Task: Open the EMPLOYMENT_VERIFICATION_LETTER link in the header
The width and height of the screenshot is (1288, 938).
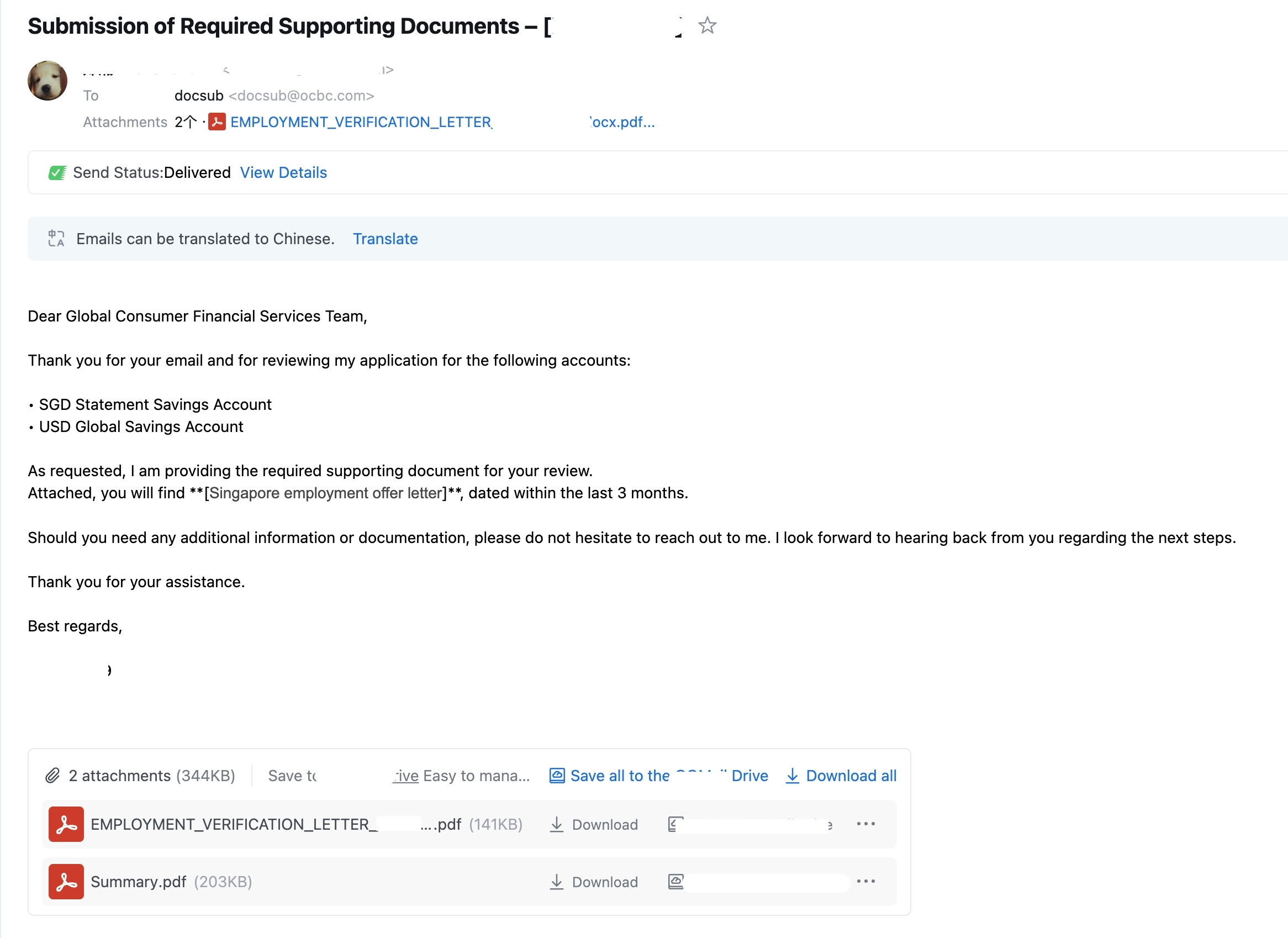Action: pyautogui.click(x=361, y=122)
